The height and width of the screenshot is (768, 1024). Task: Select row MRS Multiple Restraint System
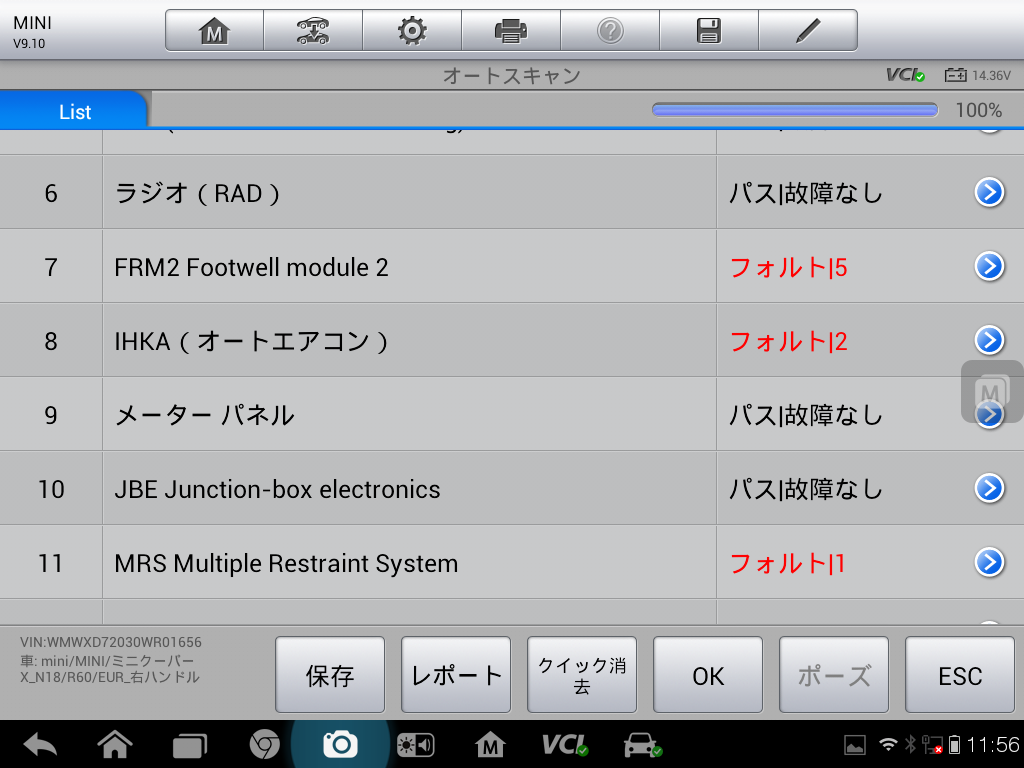(512, 562)
